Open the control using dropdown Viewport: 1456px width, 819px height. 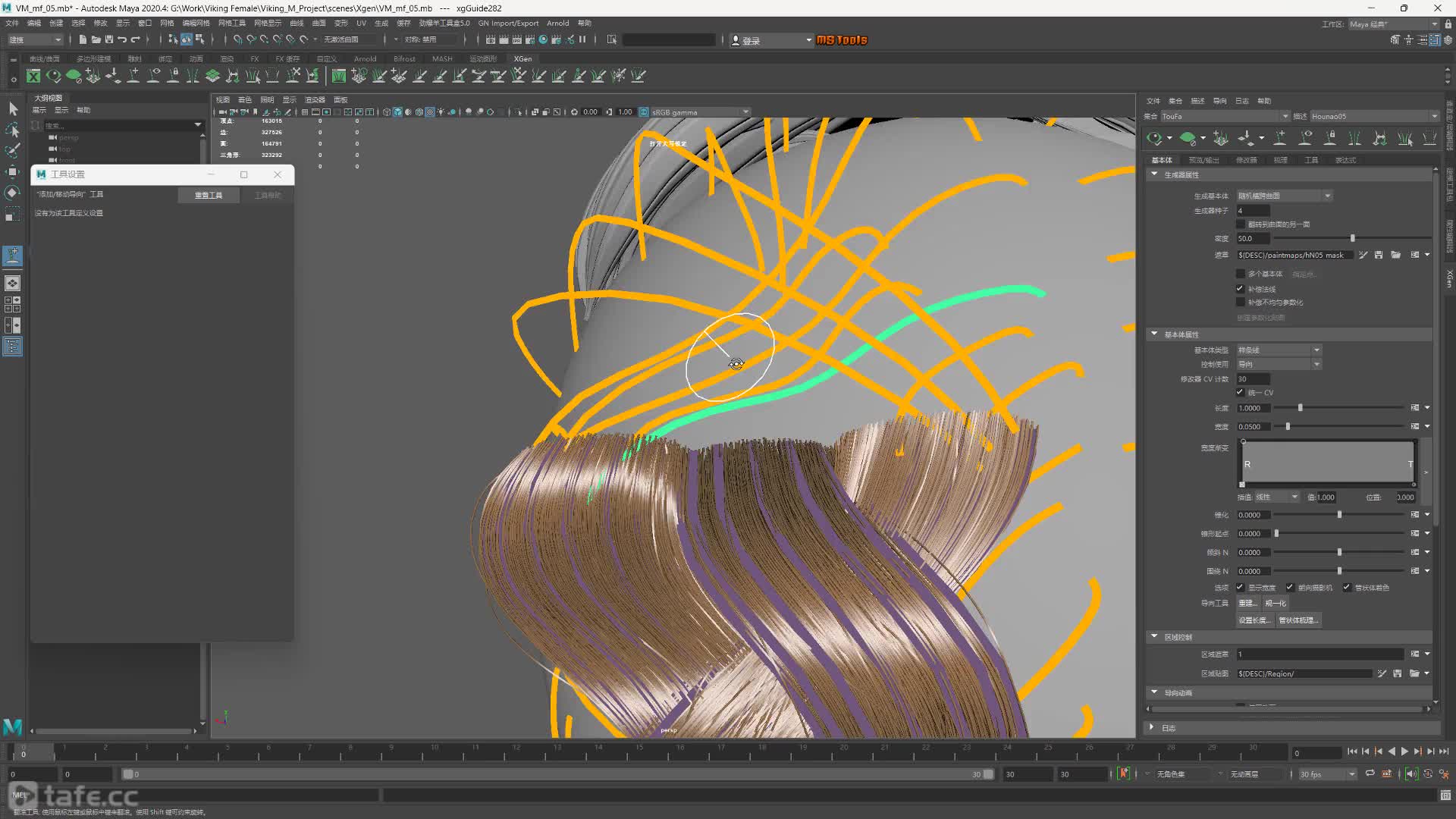[1279, 365]
